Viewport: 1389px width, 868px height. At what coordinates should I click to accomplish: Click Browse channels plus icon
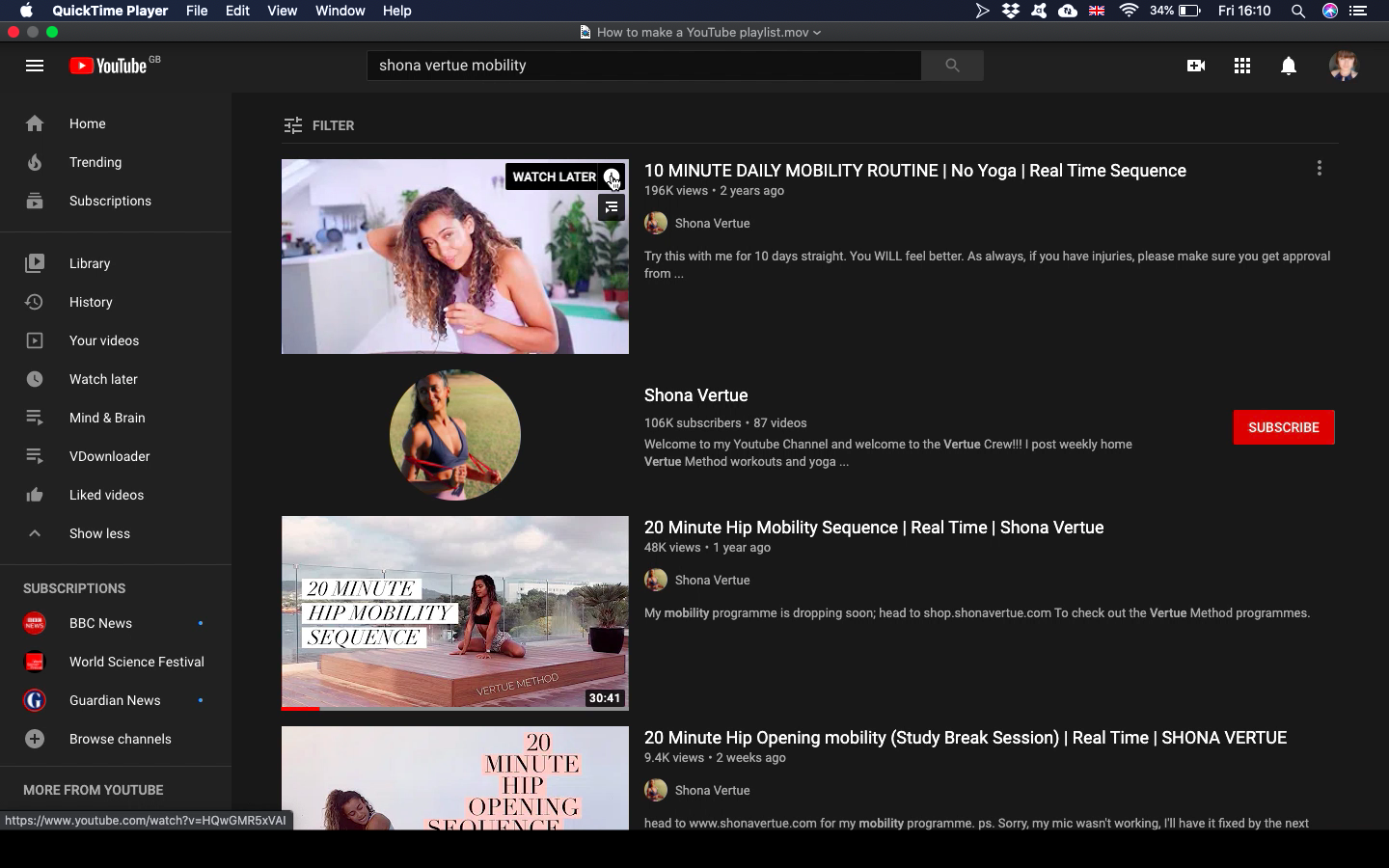(x=35, y=739)
